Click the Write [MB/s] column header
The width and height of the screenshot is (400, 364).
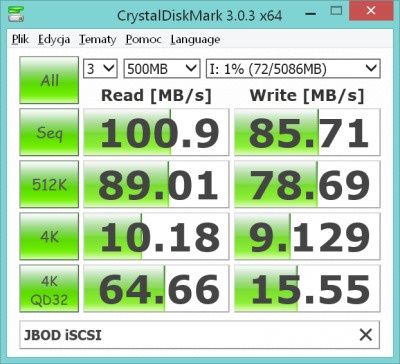(307, 96)
